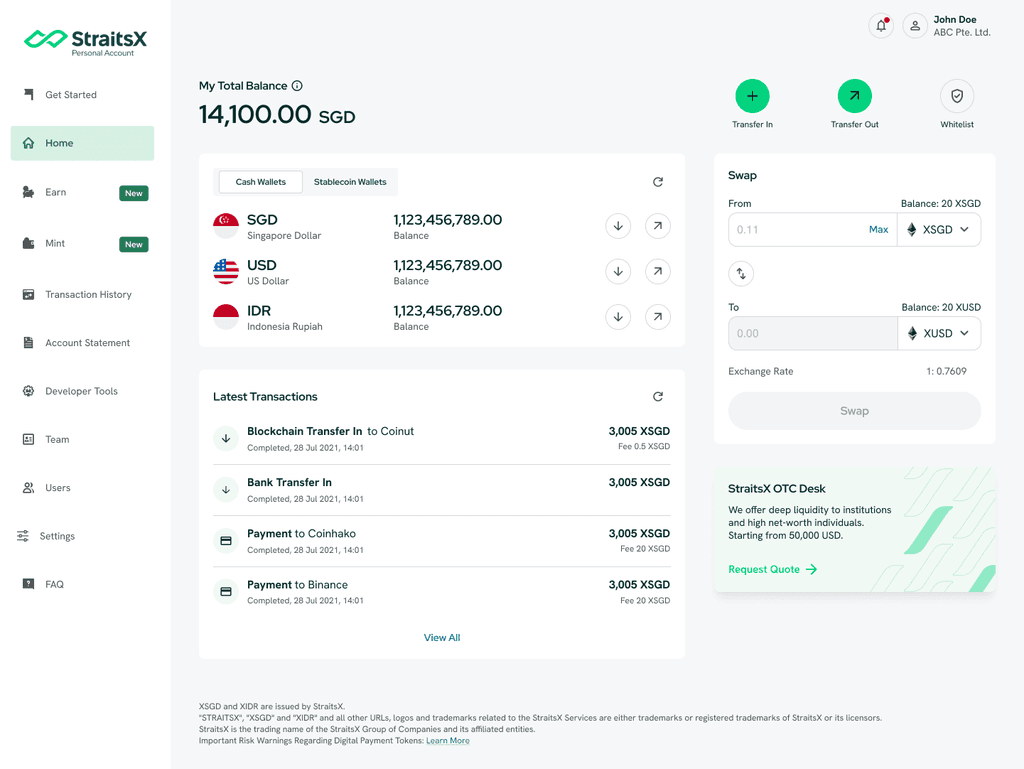
Task: Transfer in to the IDR wallet
Action: pos(618,317)
